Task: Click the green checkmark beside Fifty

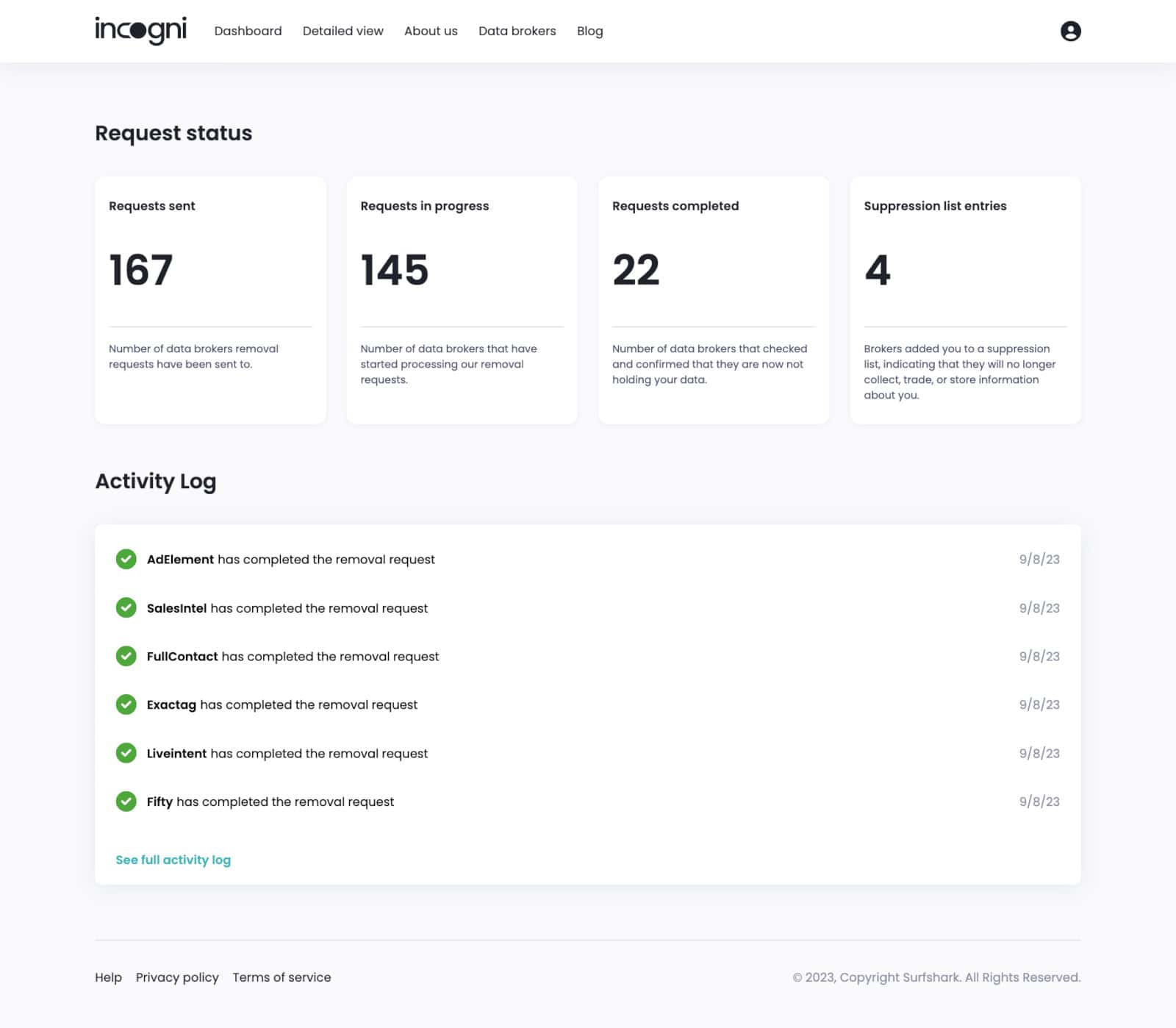Action: [x=126, y=802]
